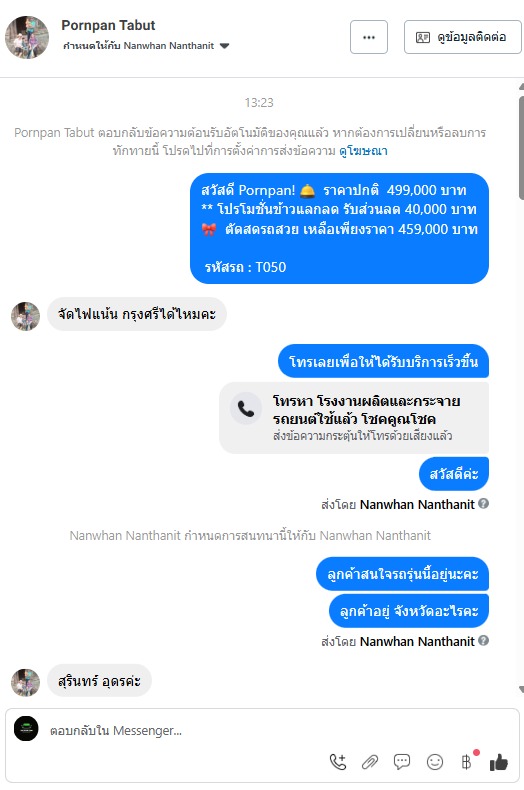Click the baht payment icon
The width and height of the screenshot is (524, 790).
click(467, 762)
